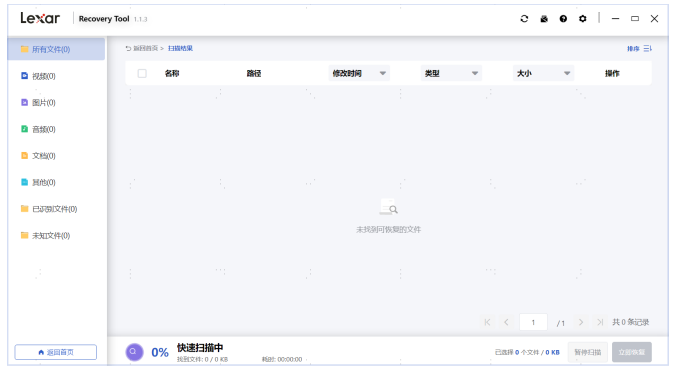Viewport: 676px width, 373px height.
Task: Click the Recovery Tool title text
Action: [104, 19]
